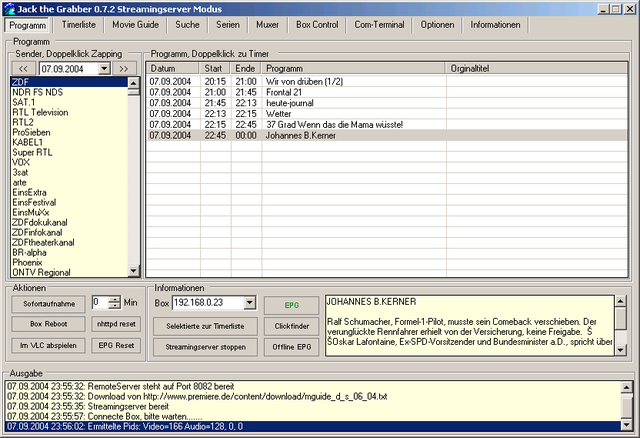Screen dimensions: 640x438
Task: Open the Optionen tab
Action: (x=437, y=23)
